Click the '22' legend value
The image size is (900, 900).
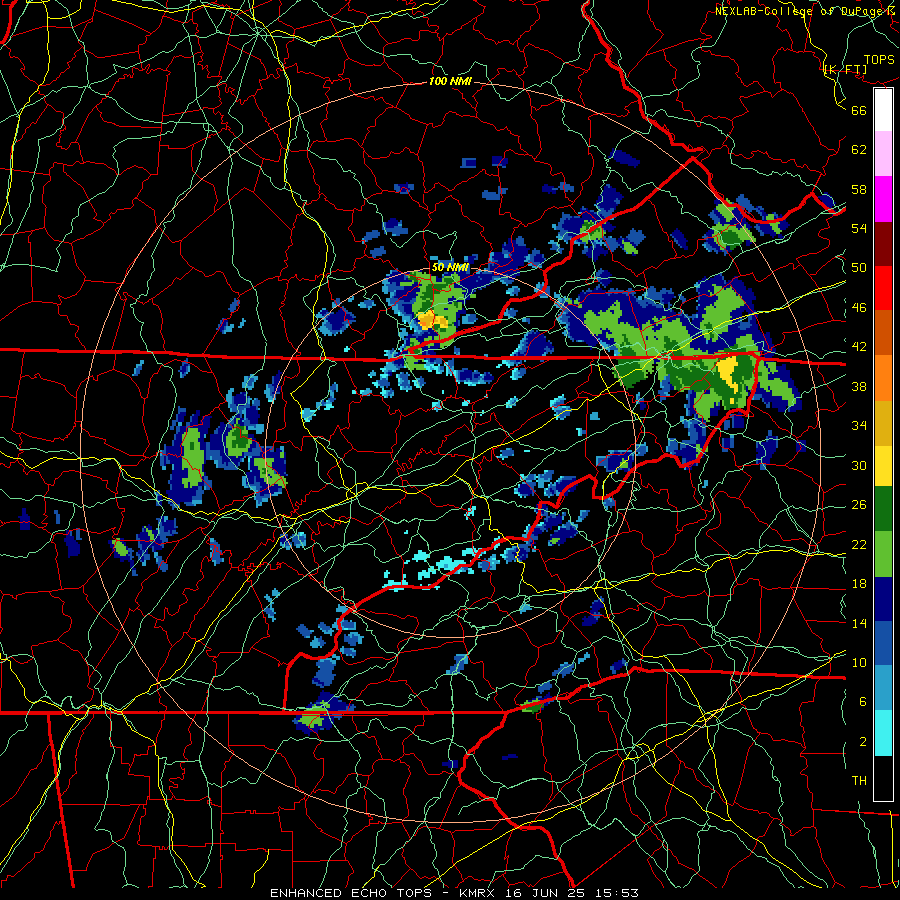point(859,545)
